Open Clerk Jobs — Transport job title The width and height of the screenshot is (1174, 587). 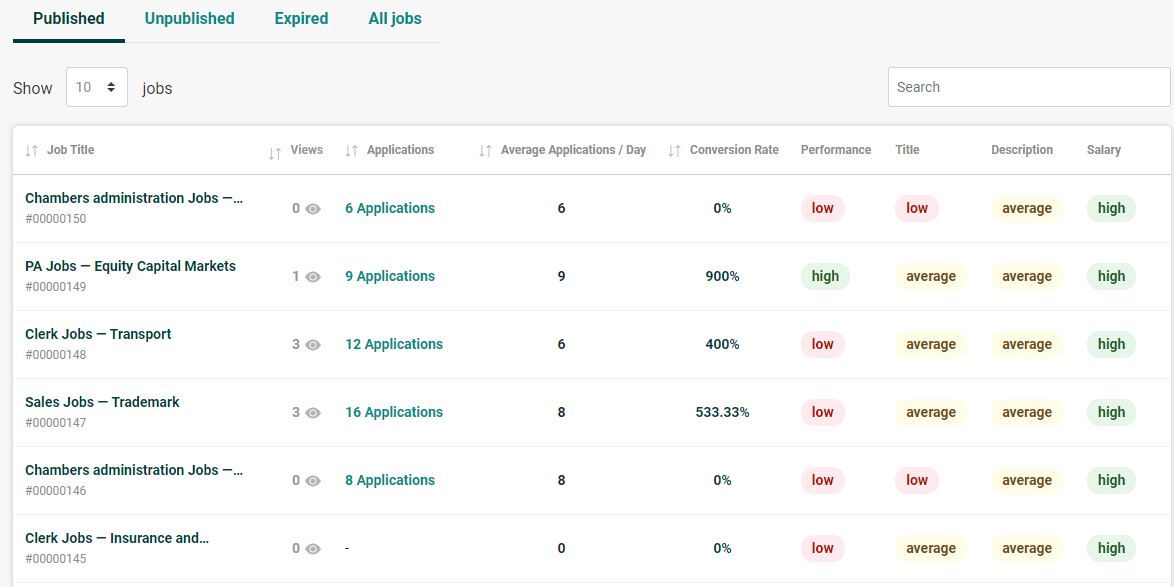click(x=98, y=334)
